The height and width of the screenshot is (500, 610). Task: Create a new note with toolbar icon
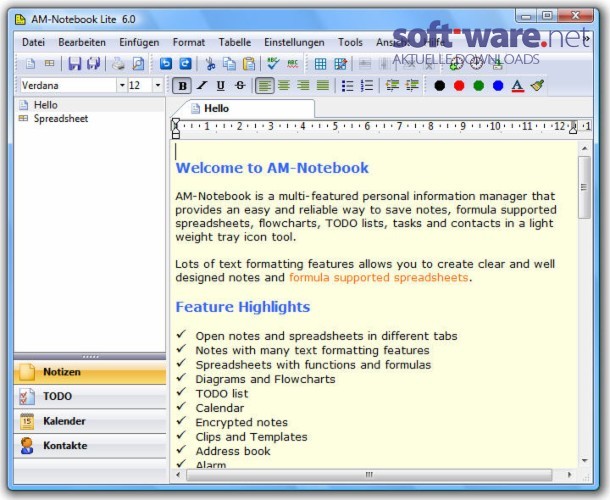[x=30, y=64]
